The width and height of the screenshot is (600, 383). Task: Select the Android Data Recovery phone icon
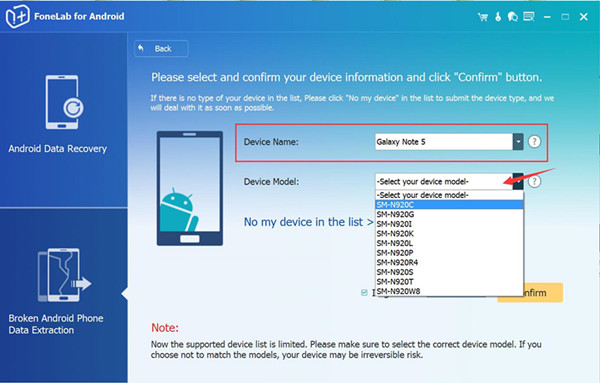click(63, 102)
